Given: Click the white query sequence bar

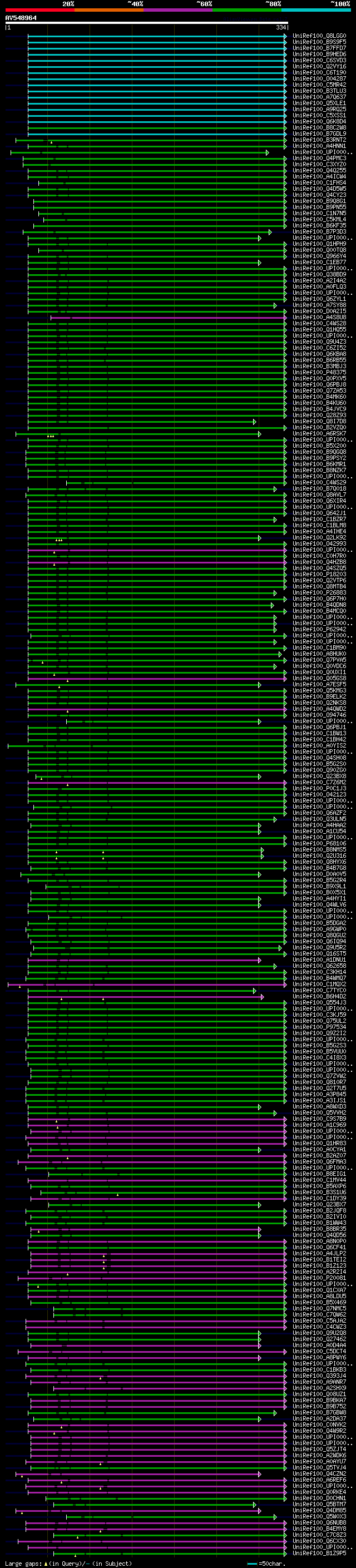Looking at the screenshot, I should coord(147,23).
